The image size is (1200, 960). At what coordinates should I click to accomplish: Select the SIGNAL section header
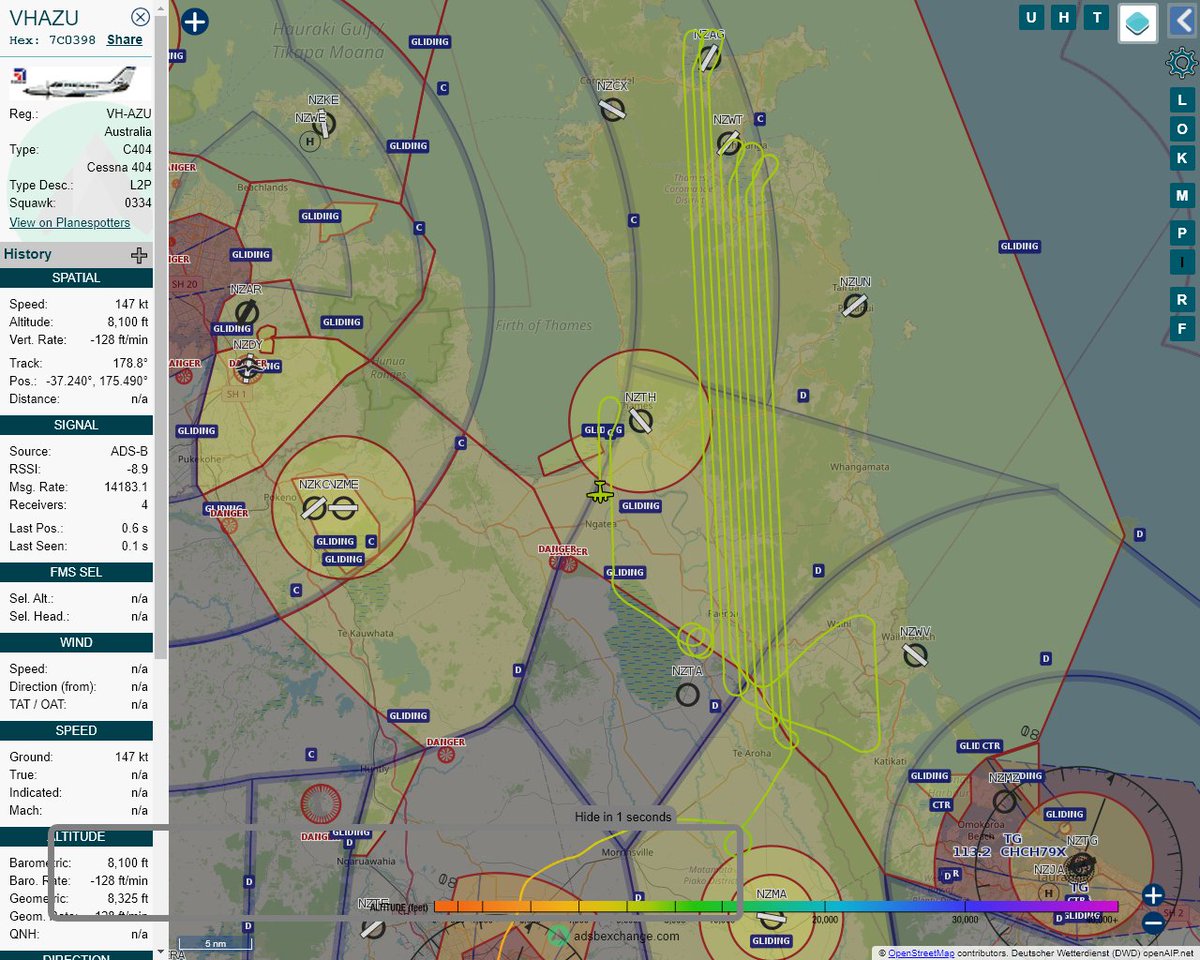pyautogui.click(x=76, y=425)
